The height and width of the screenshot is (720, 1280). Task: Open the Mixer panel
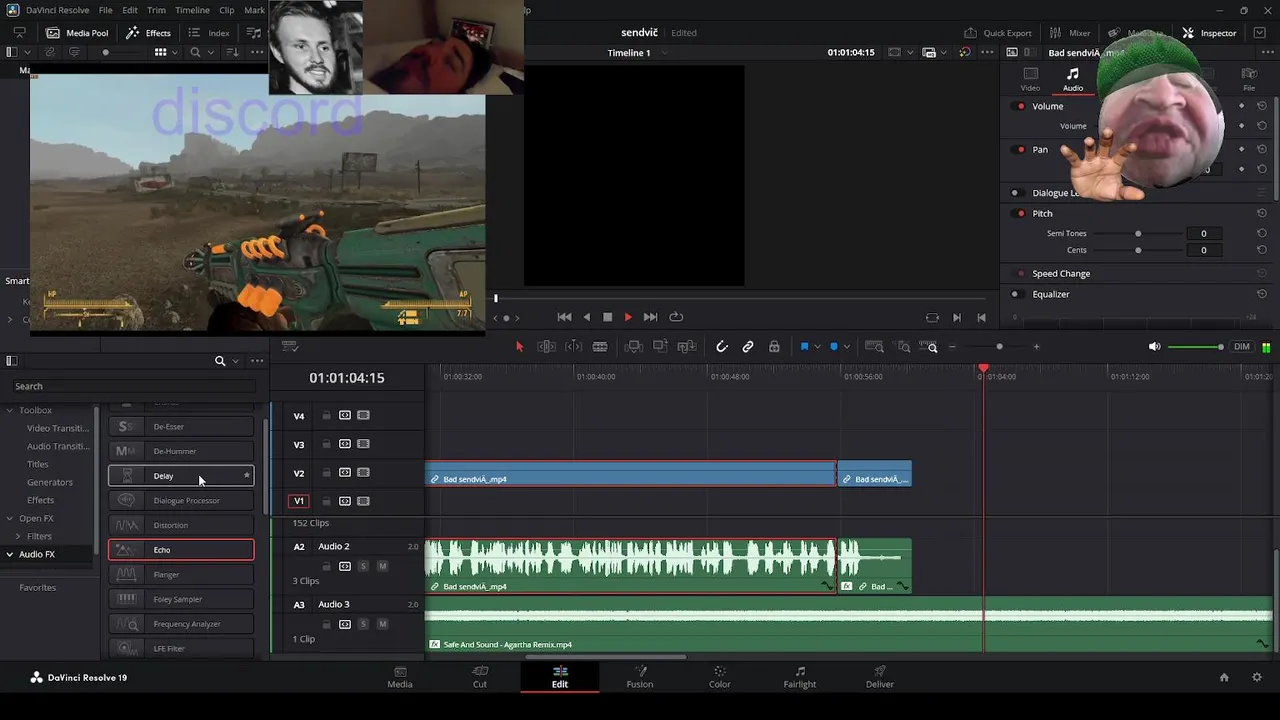[x=1070, y=33]
